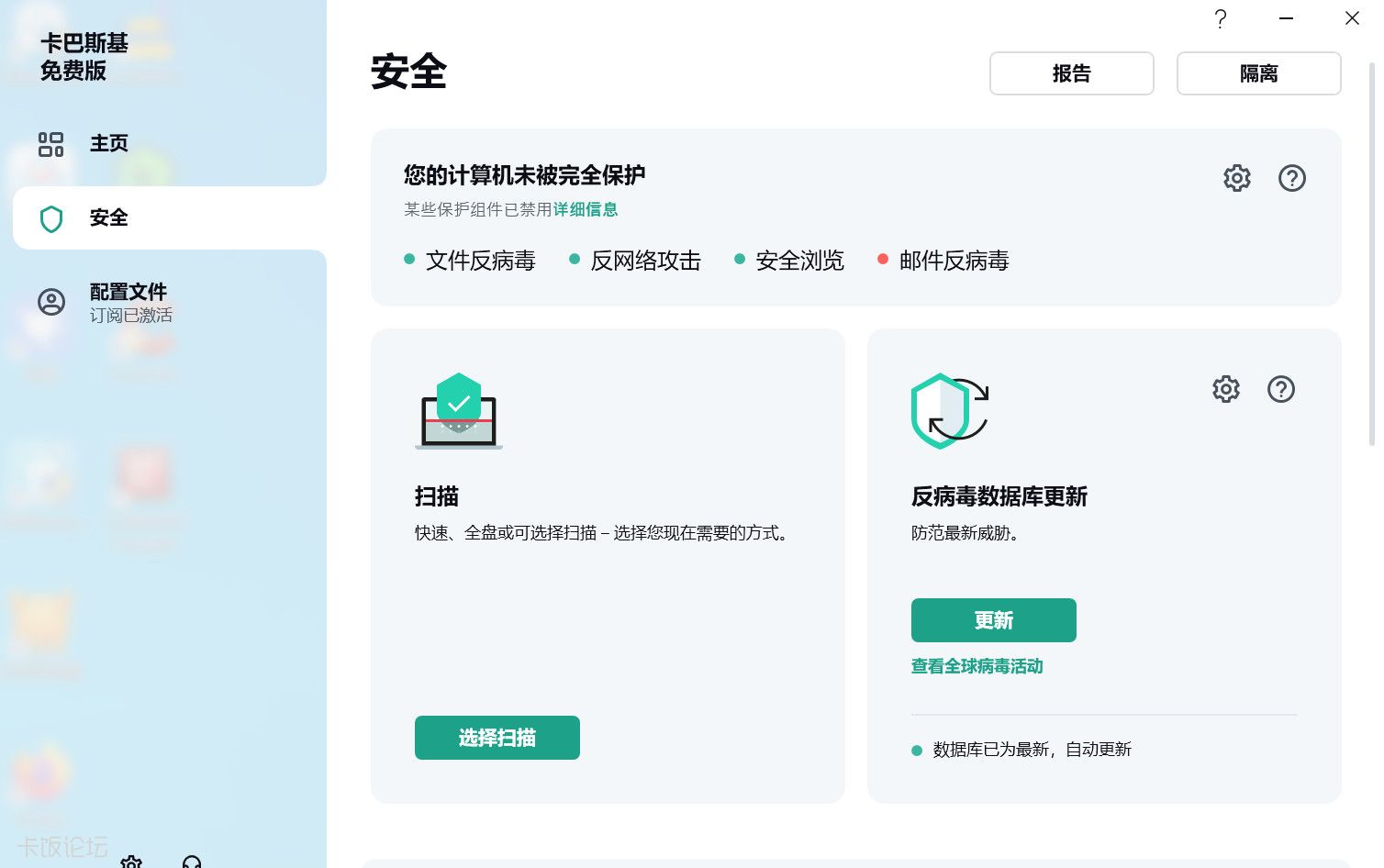Open the window help question mark
The image size is (1384, 868).
pos(1220,18)
